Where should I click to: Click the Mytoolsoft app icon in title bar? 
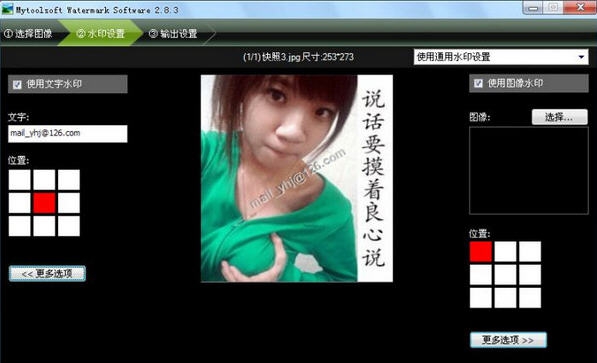(x=7, y=9)
